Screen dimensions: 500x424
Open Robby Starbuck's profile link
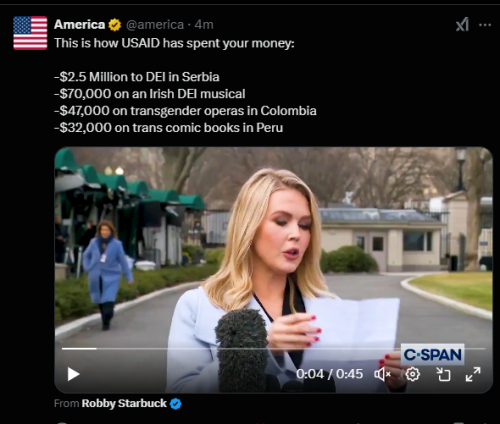click(124, 403)
